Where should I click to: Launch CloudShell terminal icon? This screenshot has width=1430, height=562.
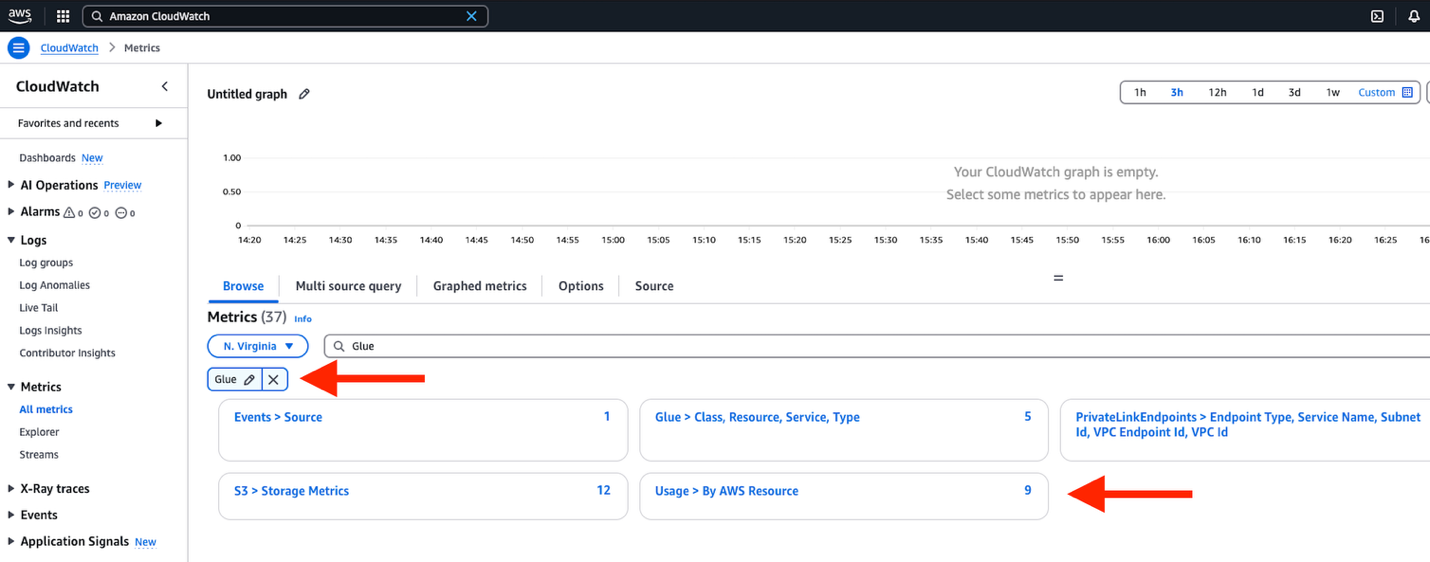(1377, 16)
